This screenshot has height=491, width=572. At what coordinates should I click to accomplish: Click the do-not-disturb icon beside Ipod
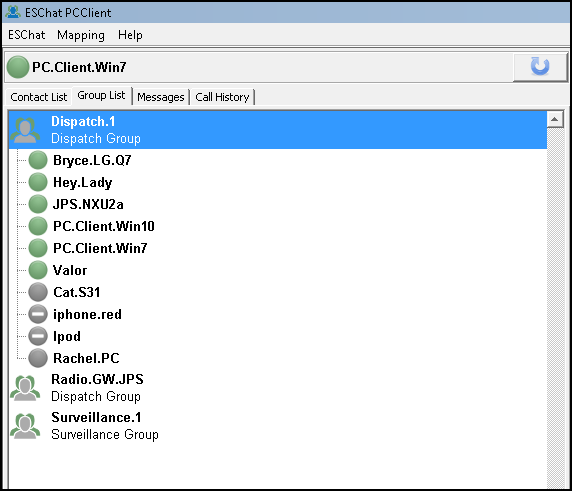38,336
